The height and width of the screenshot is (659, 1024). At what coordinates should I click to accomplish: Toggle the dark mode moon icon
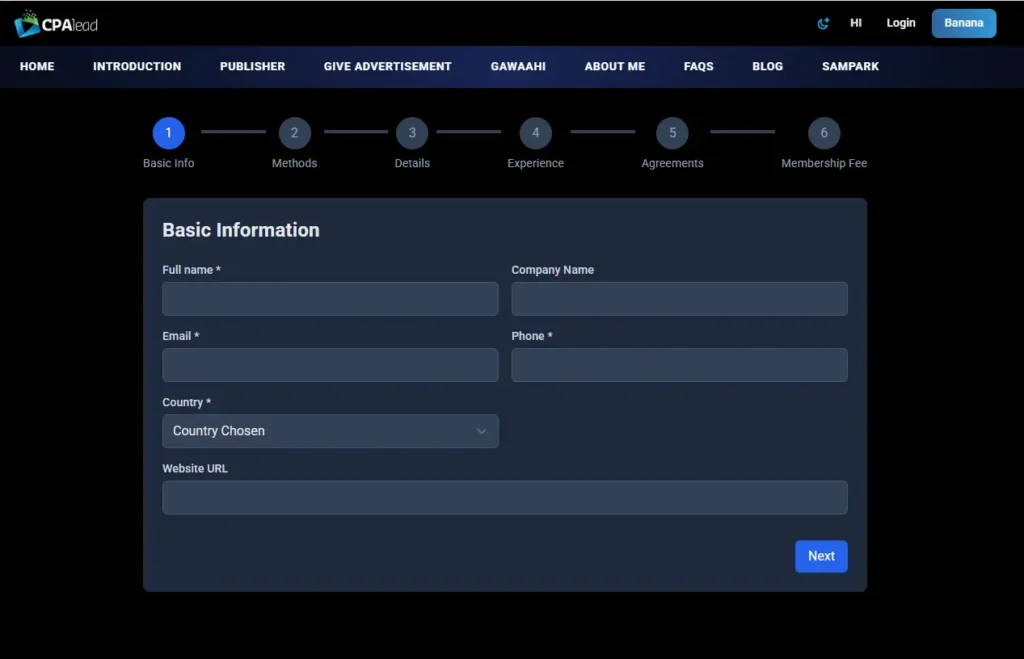tap(823, 24)
